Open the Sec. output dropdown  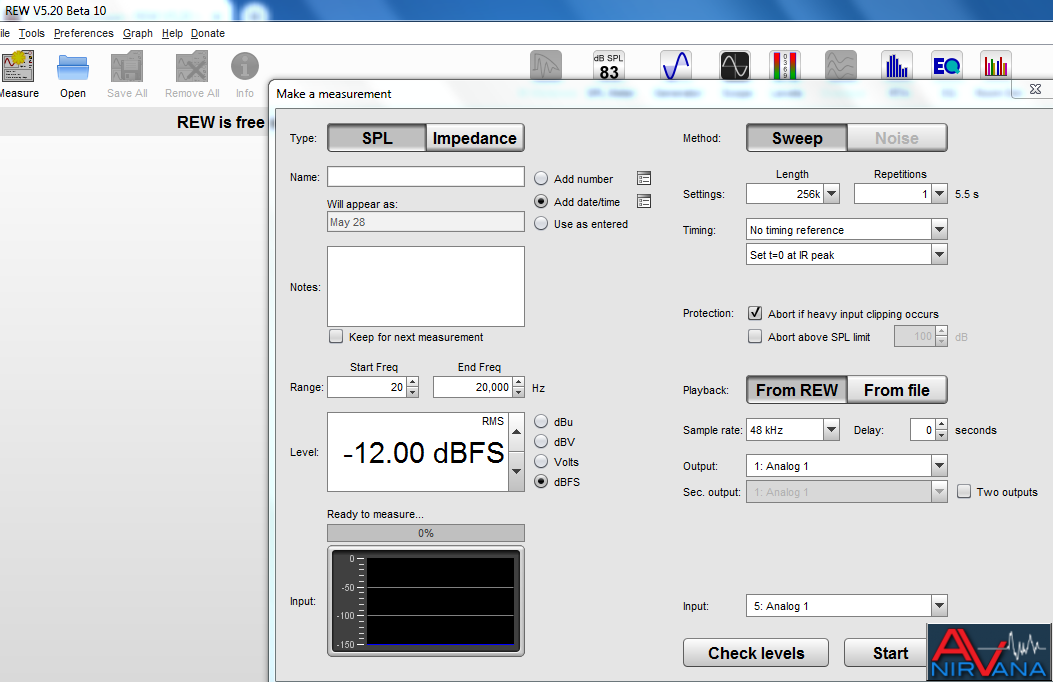click(940, 492)
